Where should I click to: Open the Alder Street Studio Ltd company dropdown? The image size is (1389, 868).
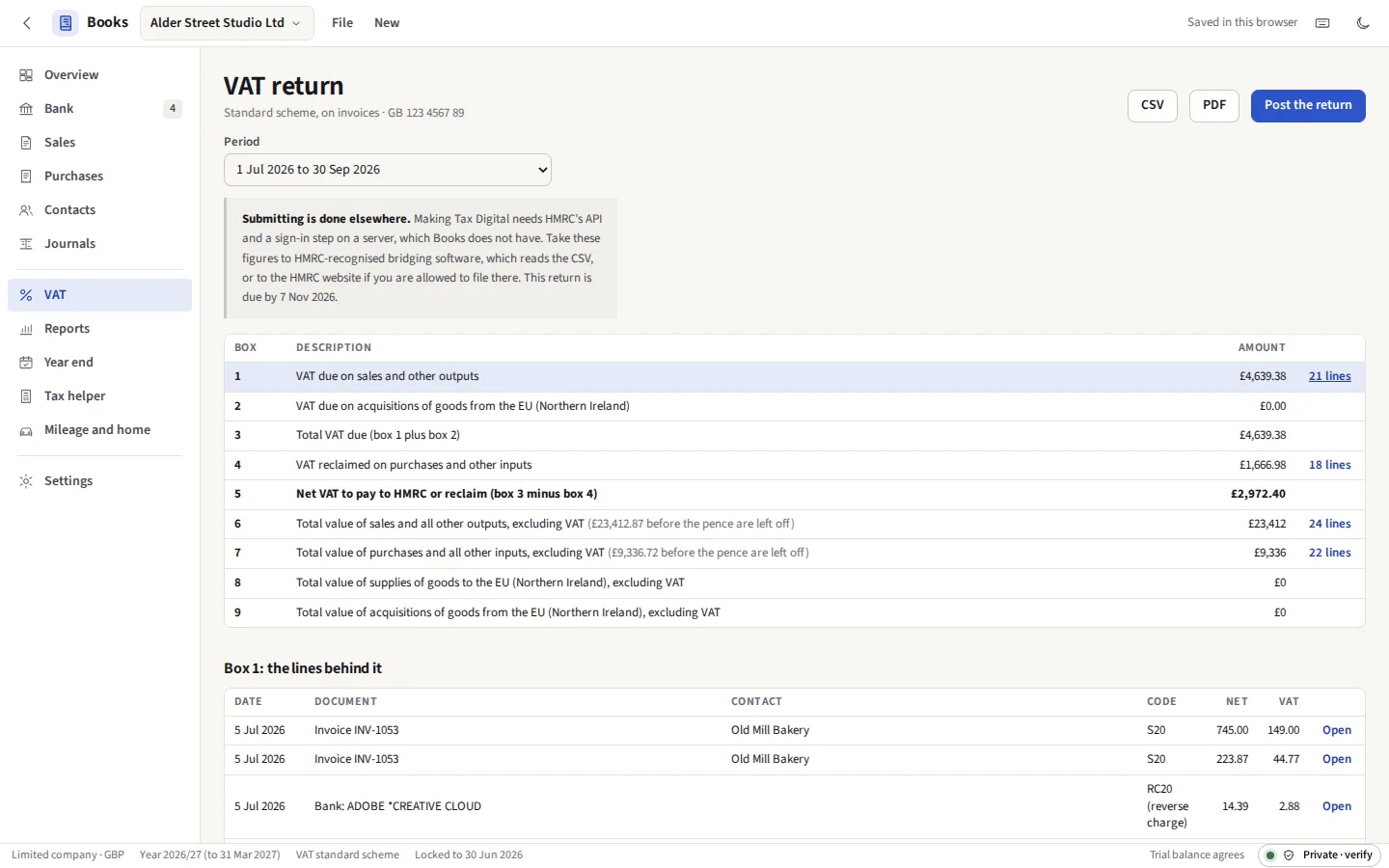[x=227, y=23]
